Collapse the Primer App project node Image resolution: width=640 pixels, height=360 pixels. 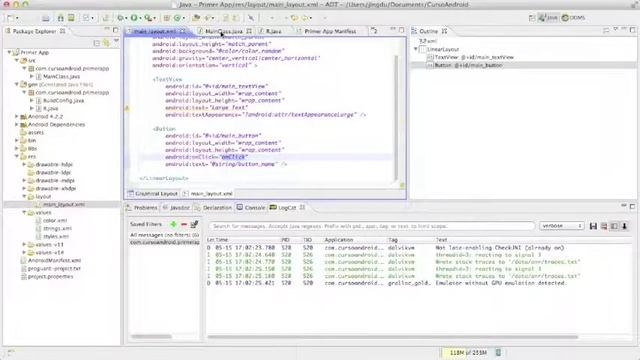tap(9, 53)
